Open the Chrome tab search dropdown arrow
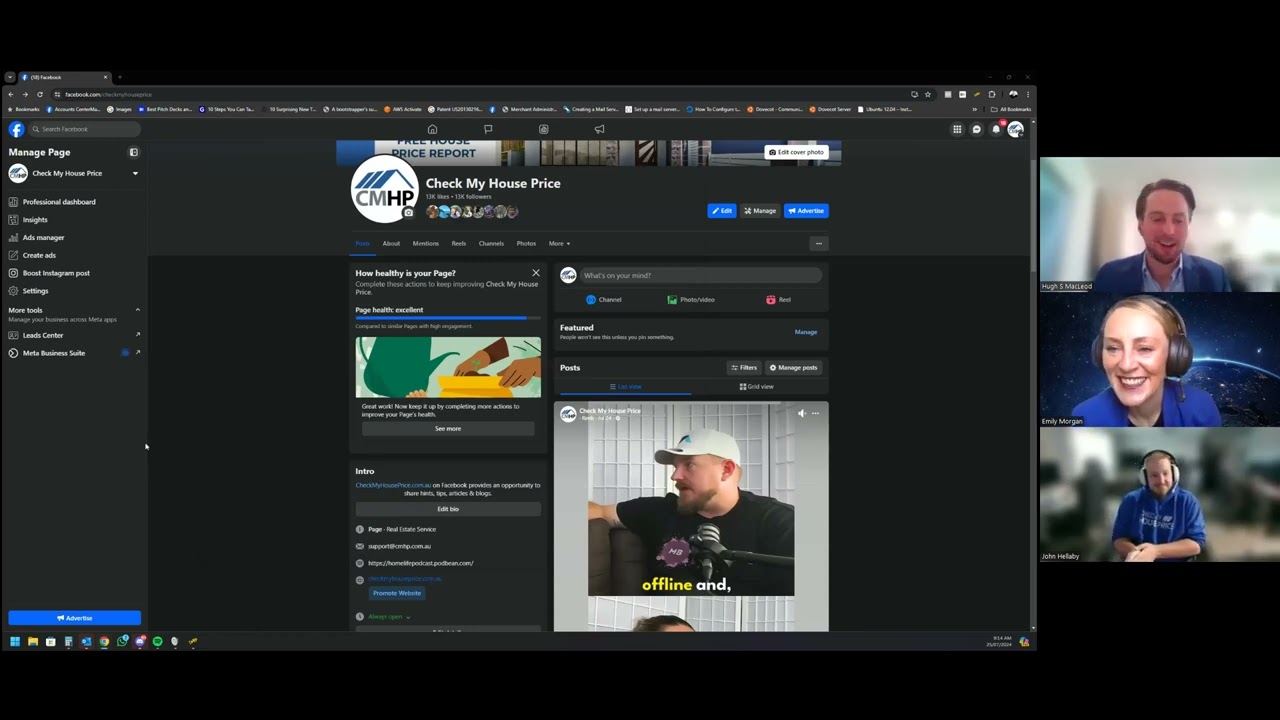The width and height of the screenshot is (1280, 720). (x=10, y=77)
